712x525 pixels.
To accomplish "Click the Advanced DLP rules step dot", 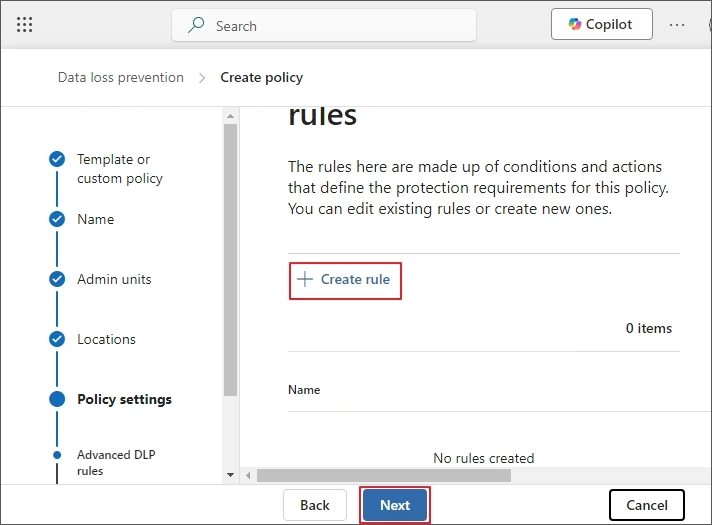I will pyautogui.click(x=57, y=455).
